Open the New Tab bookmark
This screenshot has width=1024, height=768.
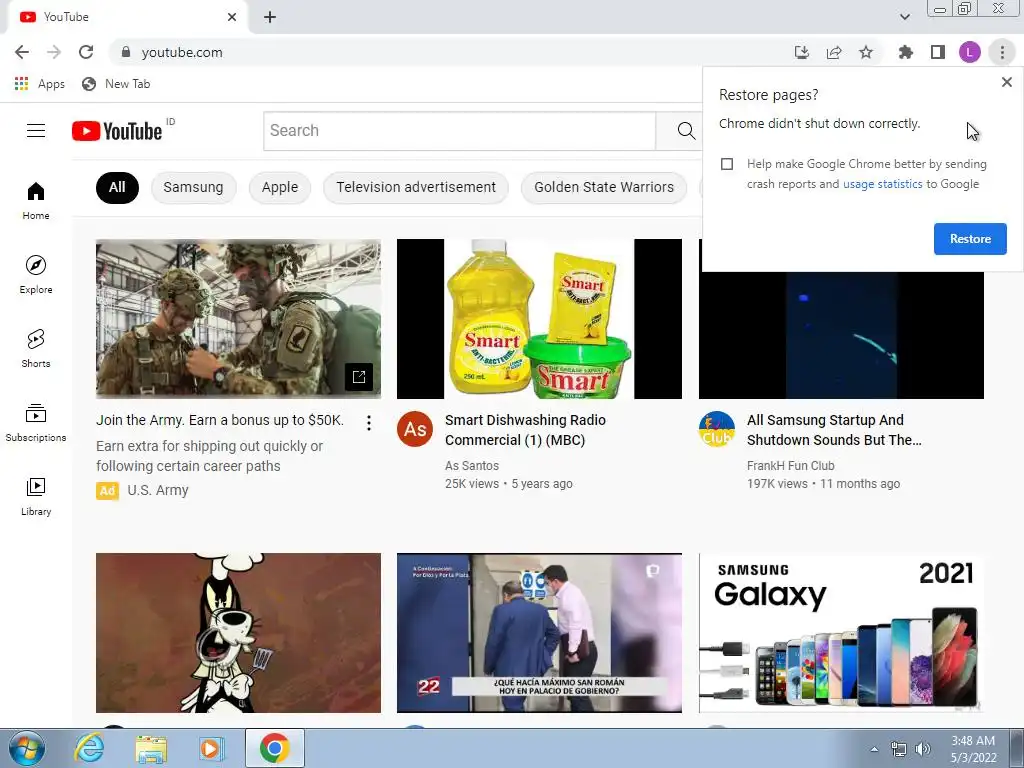click(x=116, y=84)
